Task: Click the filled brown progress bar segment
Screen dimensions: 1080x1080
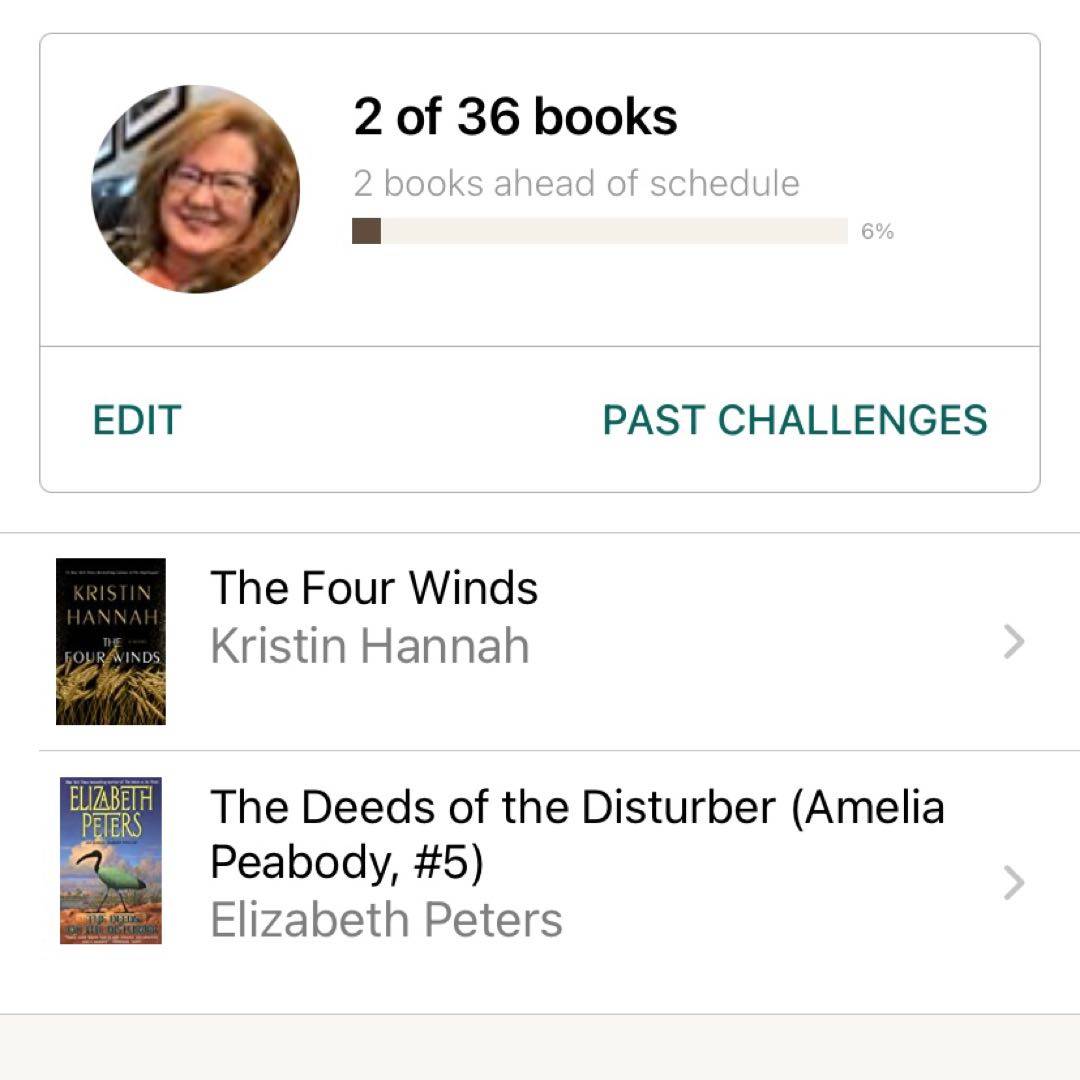Action: tap(366, 231)
